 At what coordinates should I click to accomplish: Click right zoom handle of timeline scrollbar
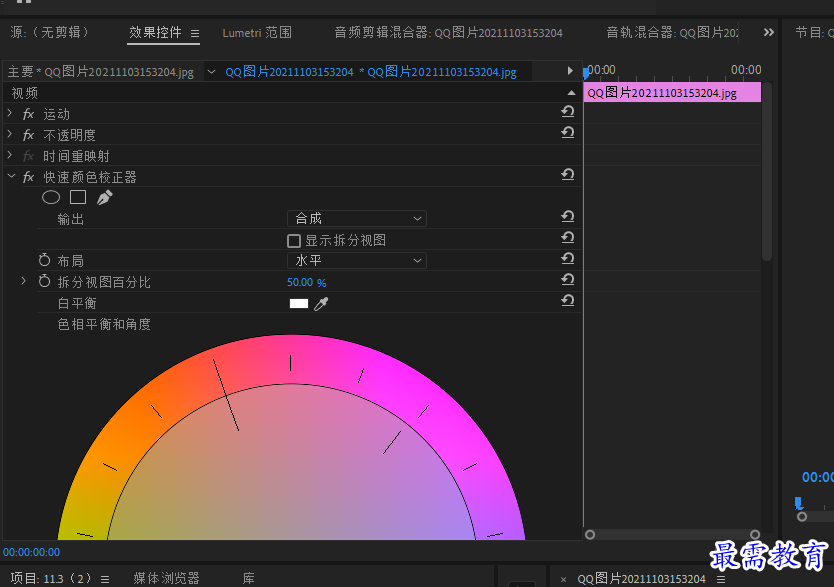[x=755, y=535]
